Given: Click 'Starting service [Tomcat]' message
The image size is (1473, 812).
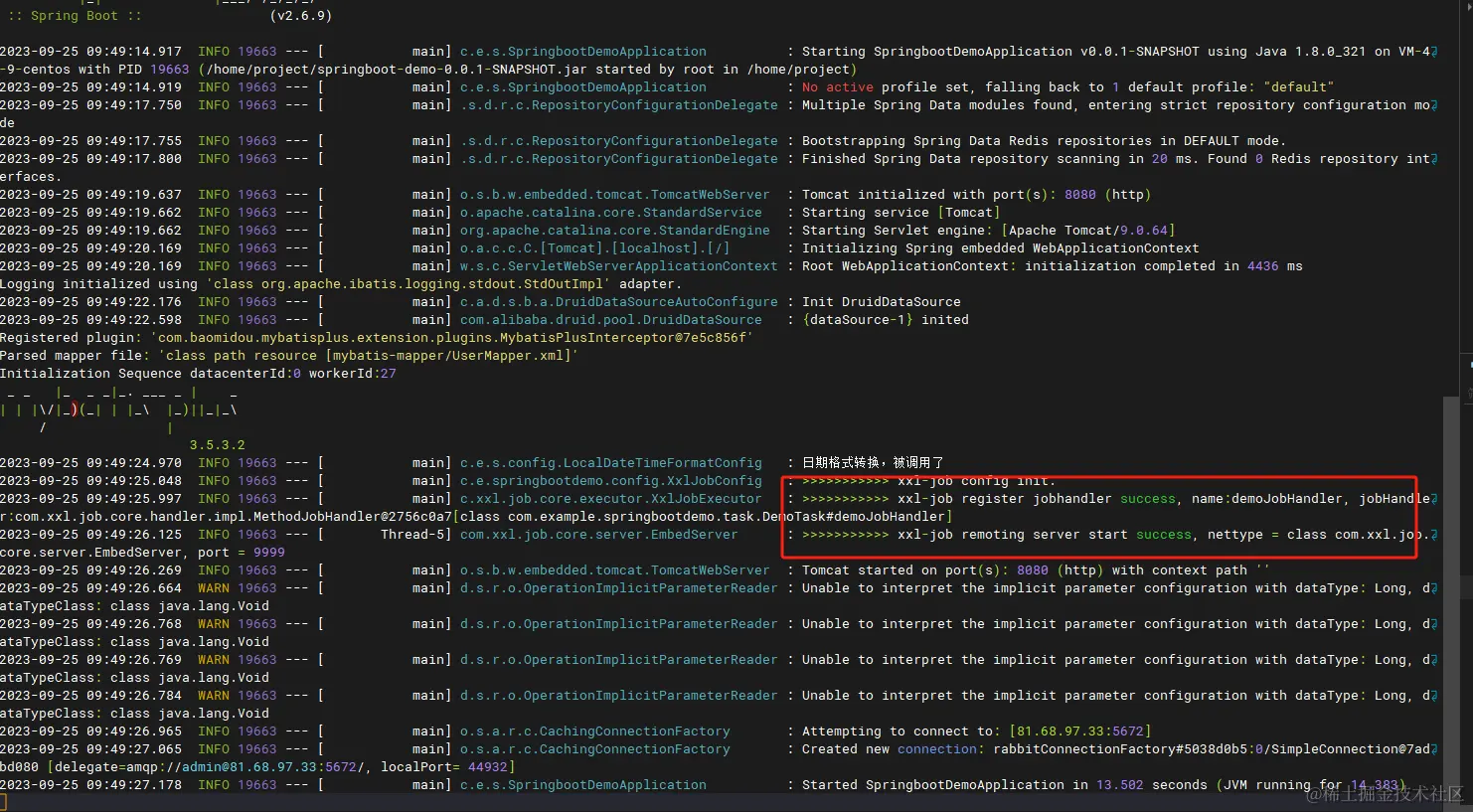Looking at the screenshot, I should (901, 213).
